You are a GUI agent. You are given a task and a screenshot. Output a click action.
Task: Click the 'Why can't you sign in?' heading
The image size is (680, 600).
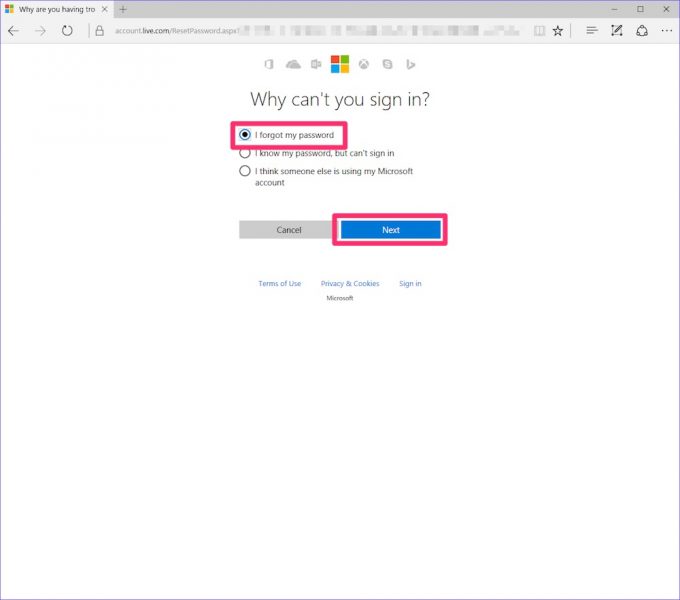pos(340,99)
